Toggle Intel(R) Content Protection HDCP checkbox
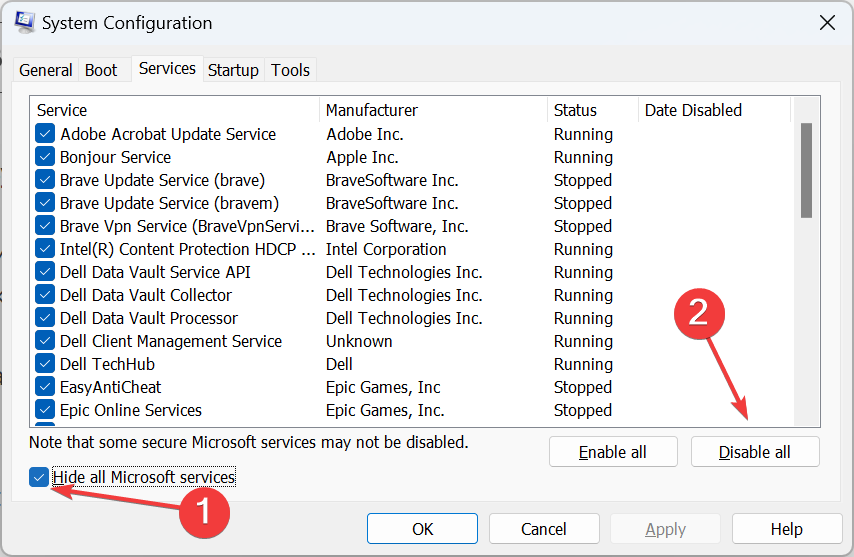Screen dimensions: 854x557 [45, 249]
